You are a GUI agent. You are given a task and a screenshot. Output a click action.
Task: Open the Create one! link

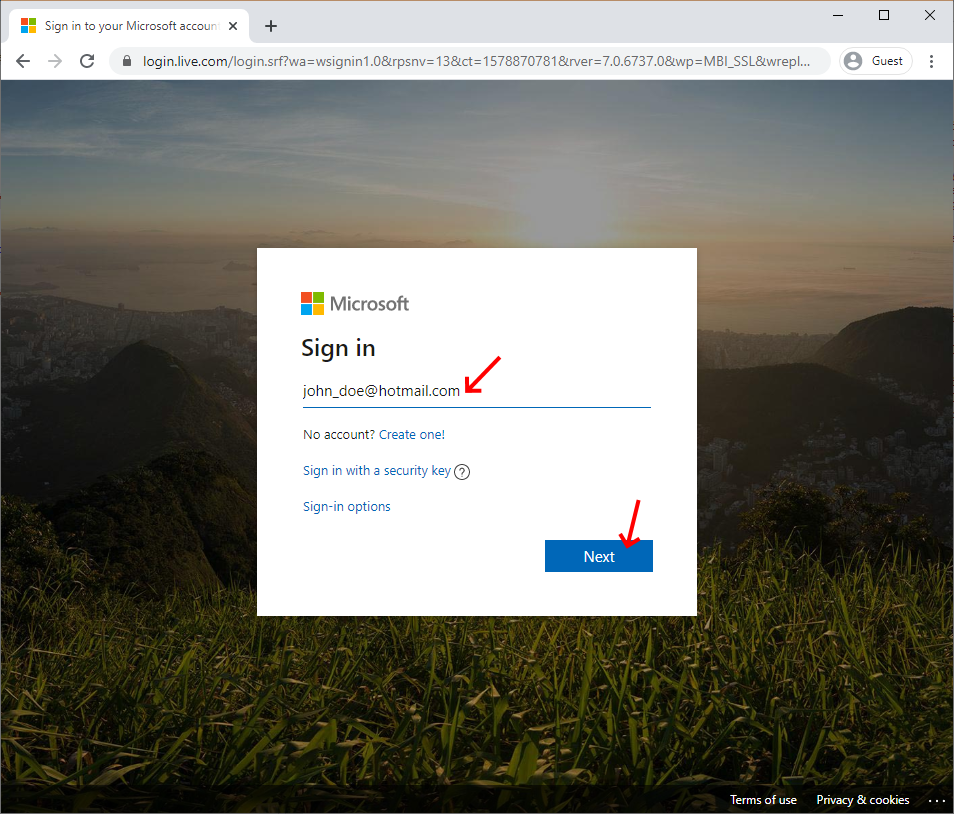tap(411, 435)
